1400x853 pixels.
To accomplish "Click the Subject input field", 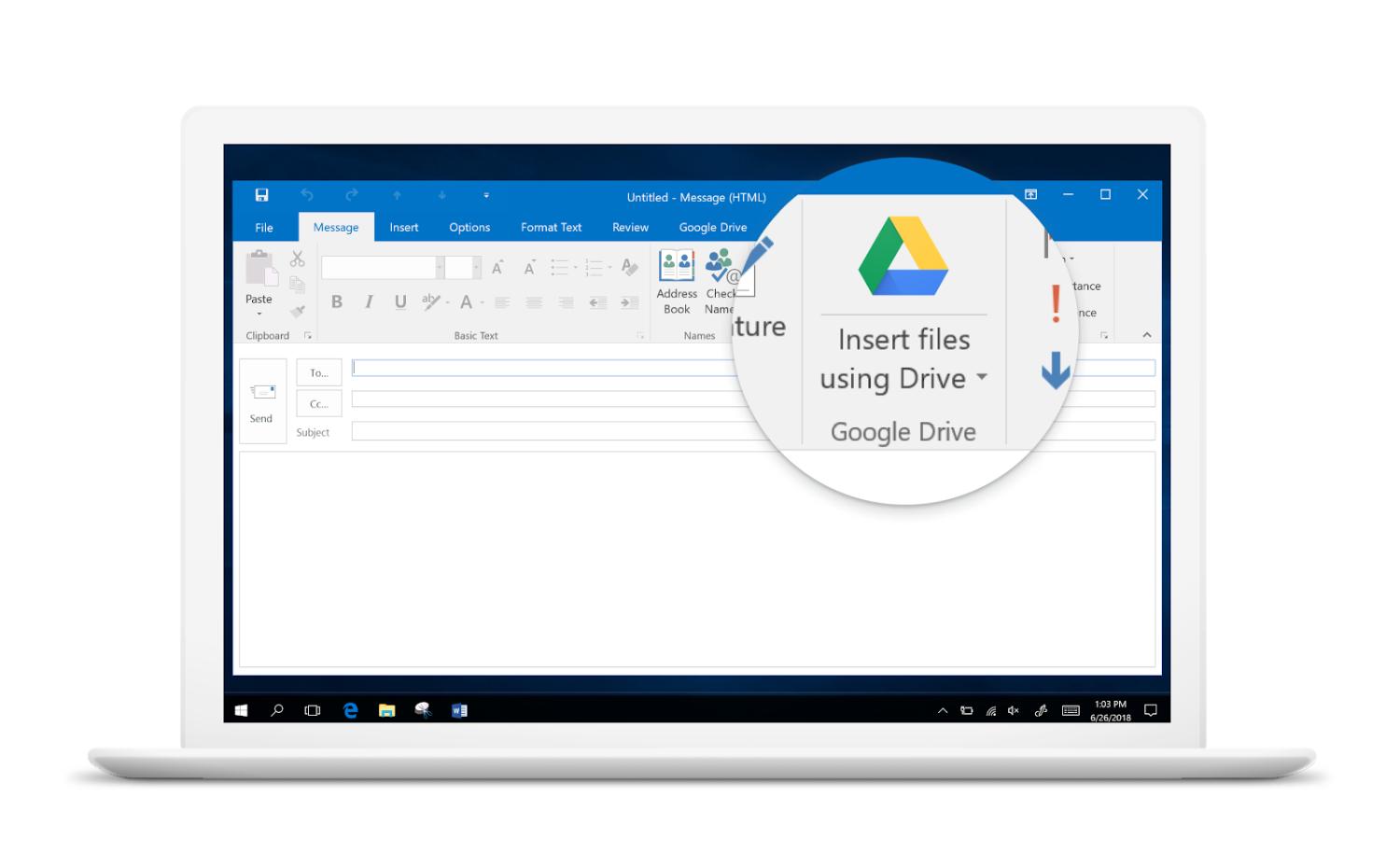I will pos(560,431).
